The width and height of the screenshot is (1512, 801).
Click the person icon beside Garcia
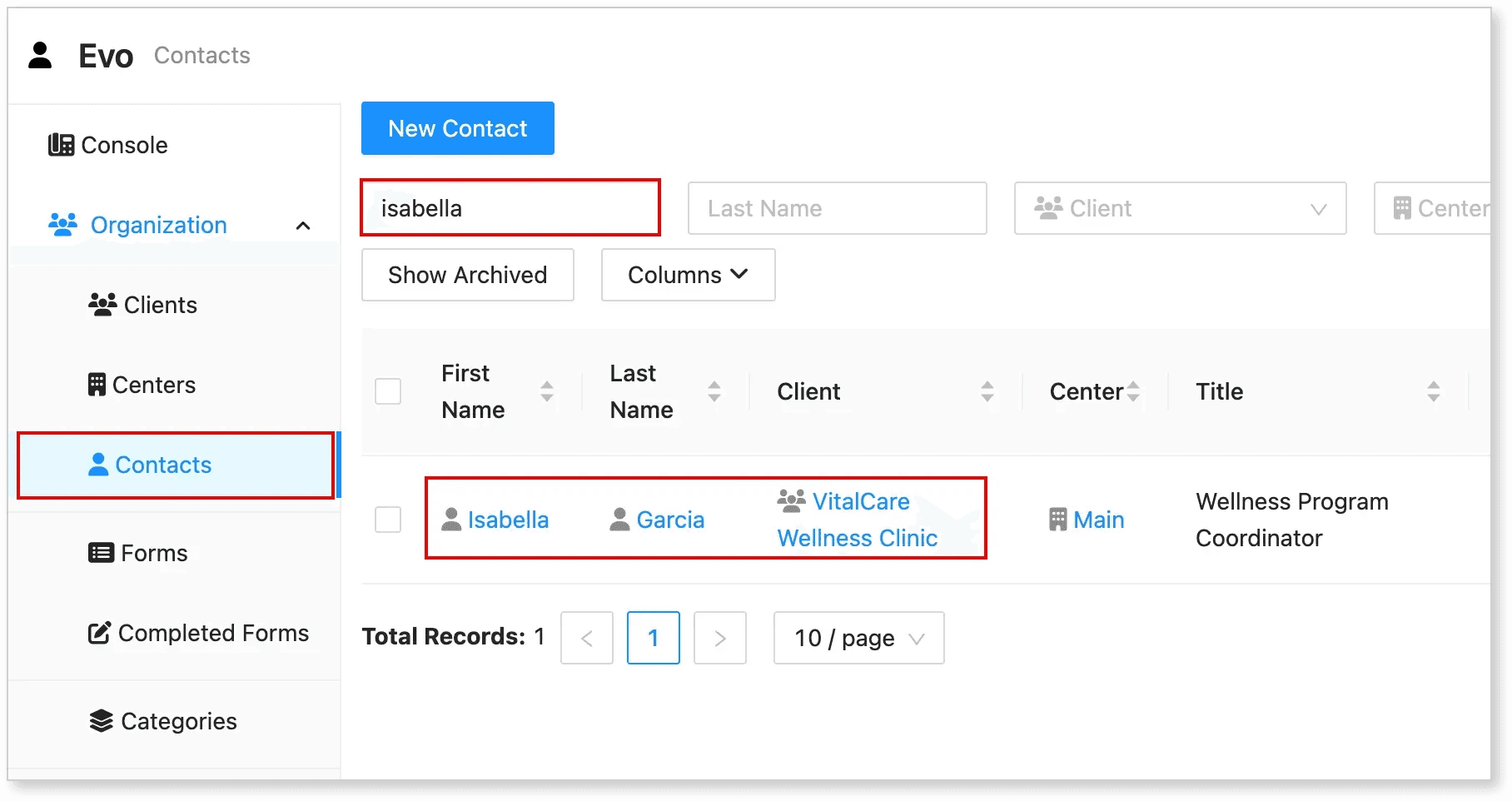(619, 520)
